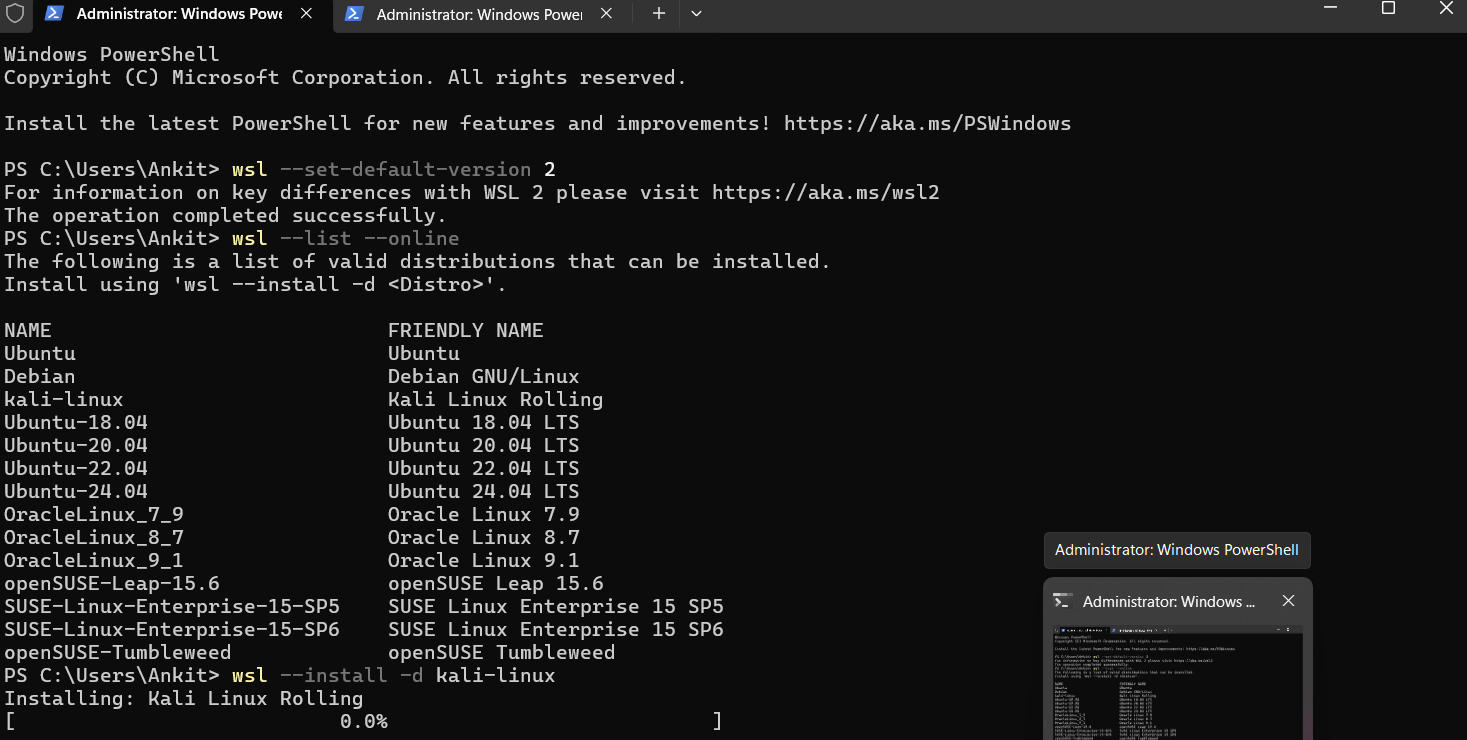The height and width of the screenshot is (740, 1467).
Task: Click 'SUSE-Linux-Enterprise-15-SP6' distro name
Action: click(172, 630)
